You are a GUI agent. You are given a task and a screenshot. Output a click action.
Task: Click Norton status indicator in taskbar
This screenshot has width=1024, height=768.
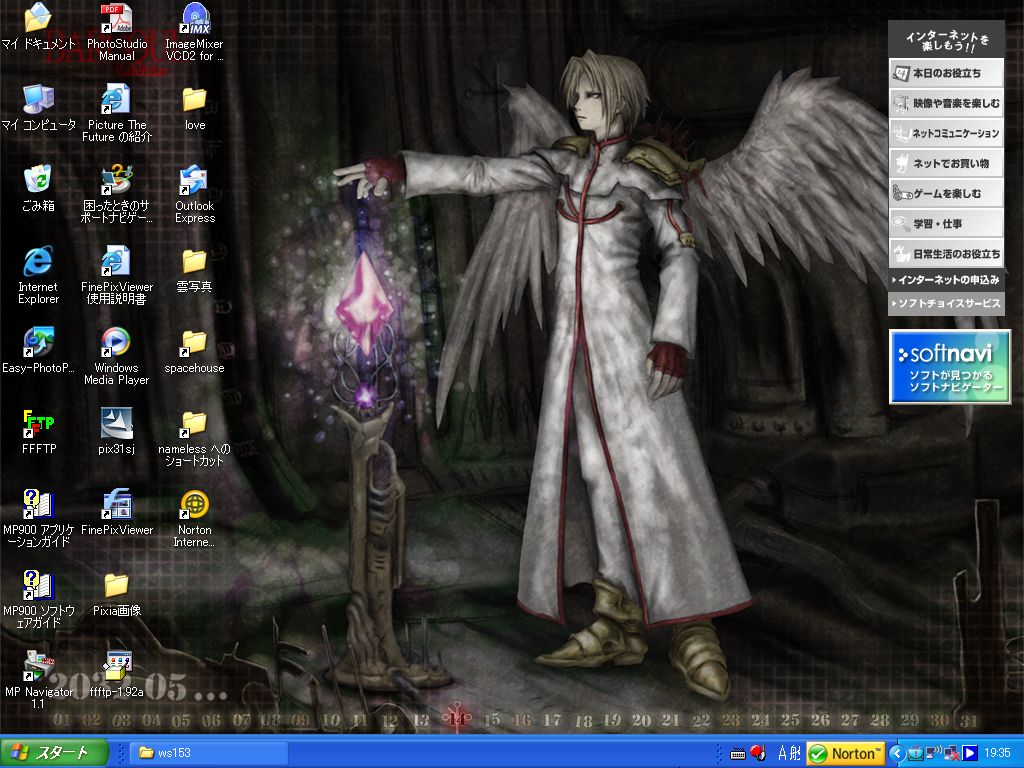click(845, 754)
